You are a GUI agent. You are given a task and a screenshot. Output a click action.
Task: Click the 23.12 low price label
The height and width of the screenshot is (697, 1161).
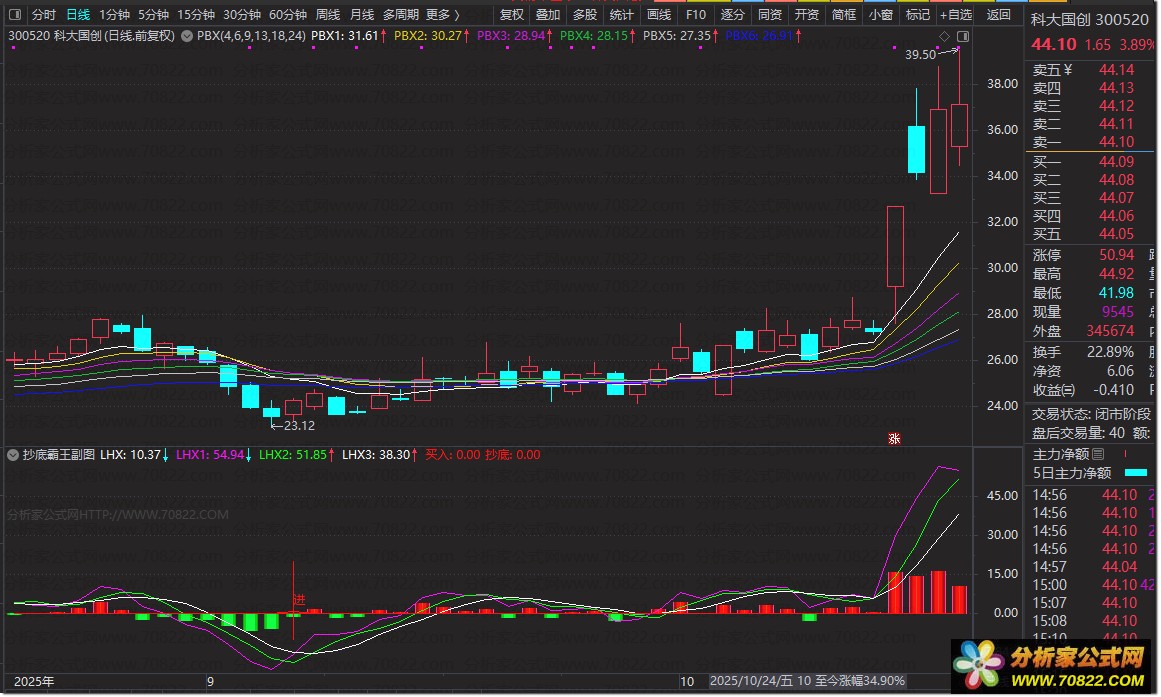pos(299,426)
